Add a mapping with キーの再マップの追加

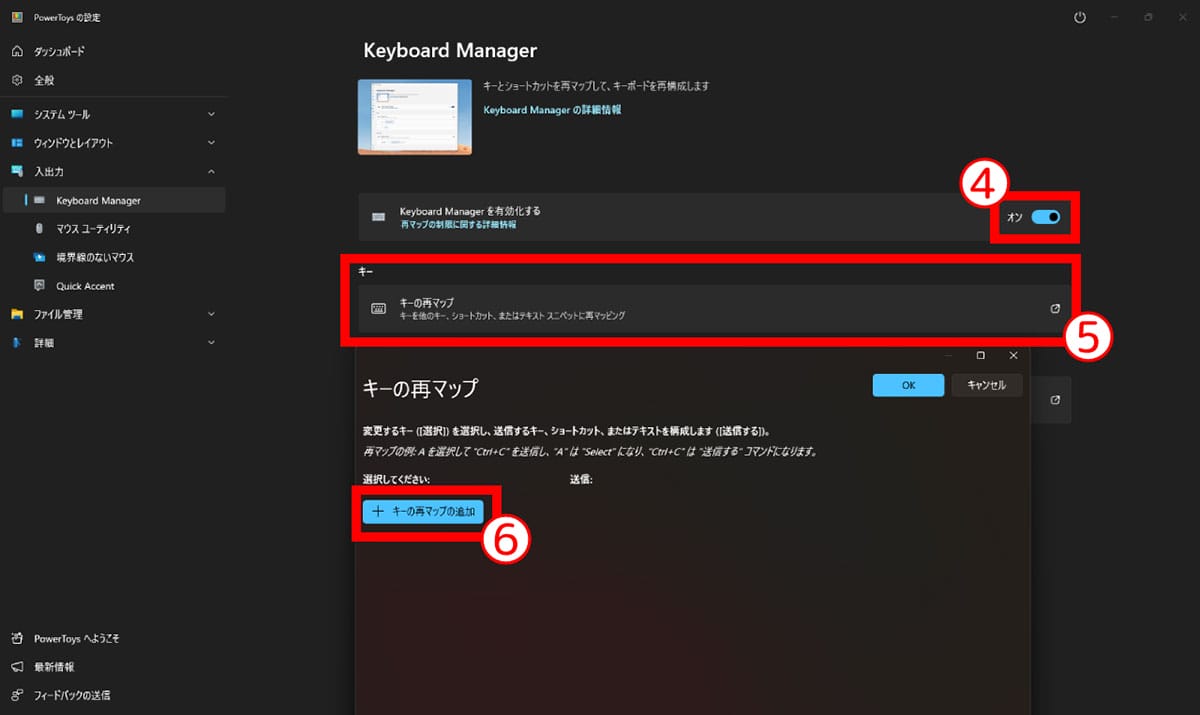(424, 511)
